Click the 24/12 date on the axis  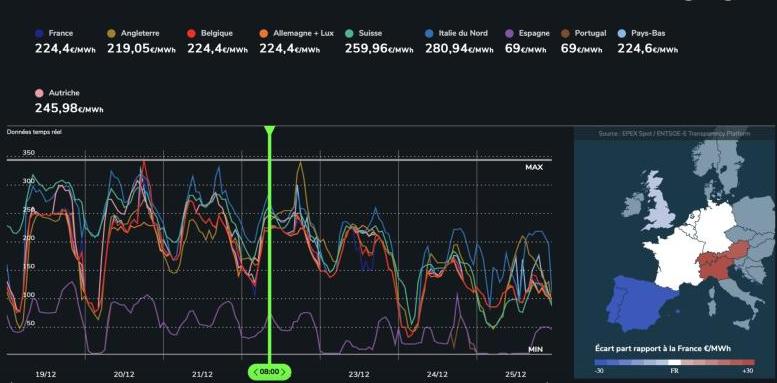(437, 374)
